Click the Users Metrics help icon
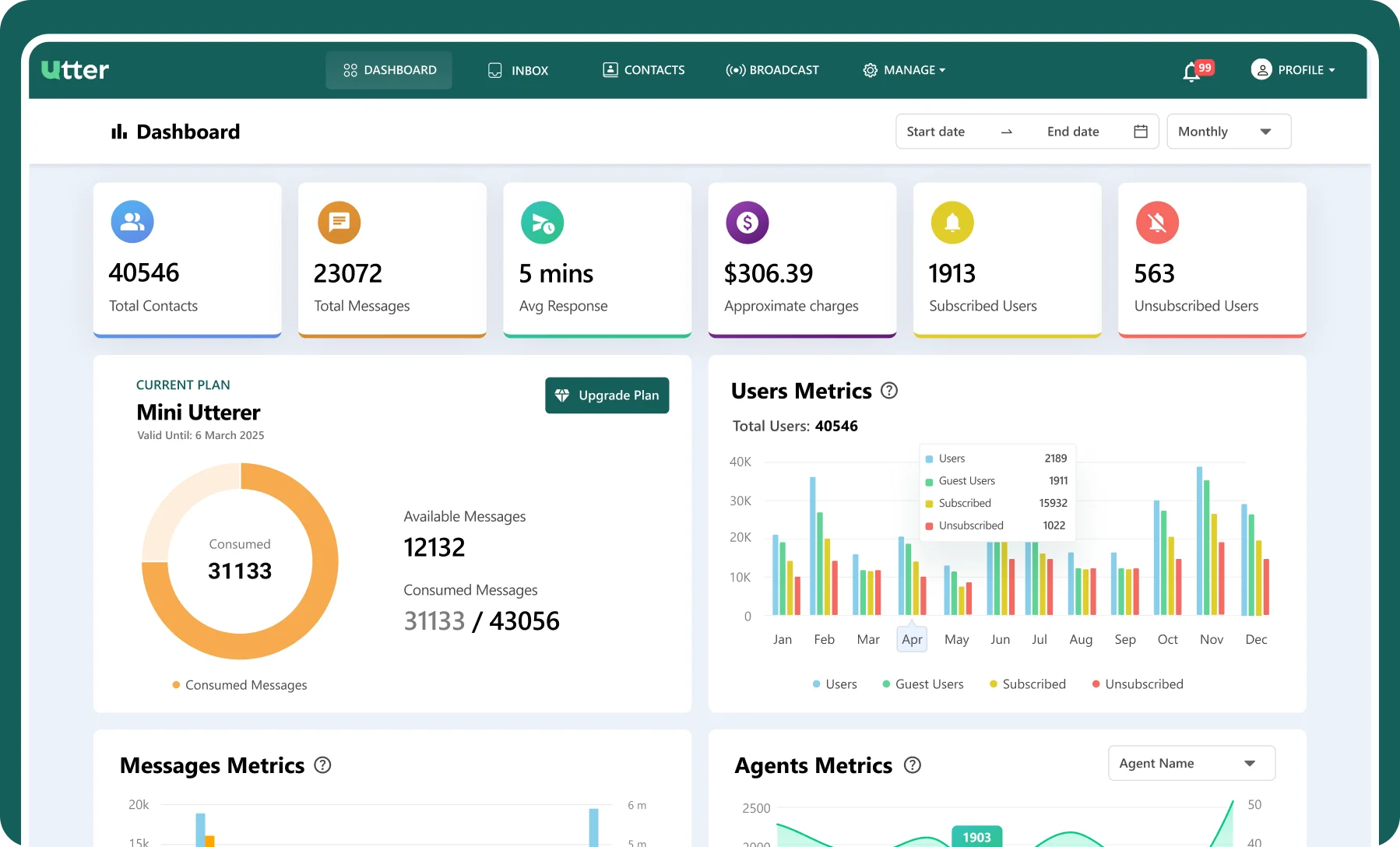Screen dimensions: 1400x847 click(x=889, y=391)
